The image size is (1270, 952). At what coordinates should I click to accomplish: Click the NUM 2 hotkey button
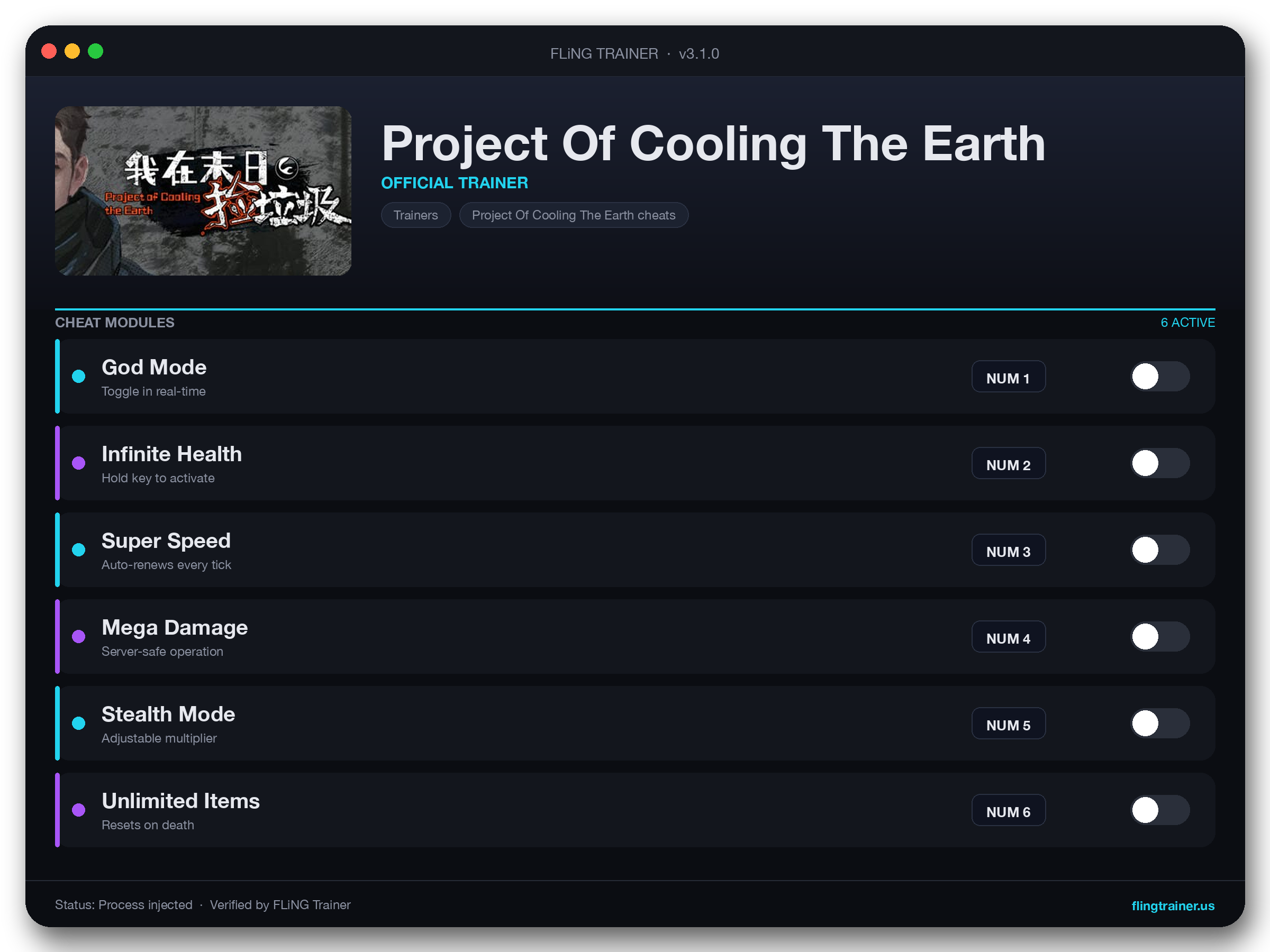(1008, 463)
